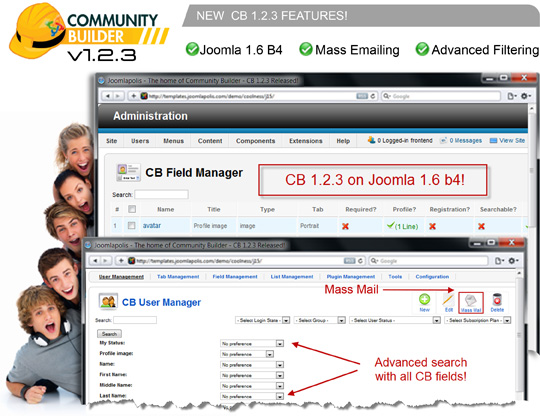Viewport: 540px width, 416px height.
Task: Click the Search field in CB User Manager
Action: tap(135, 320)
